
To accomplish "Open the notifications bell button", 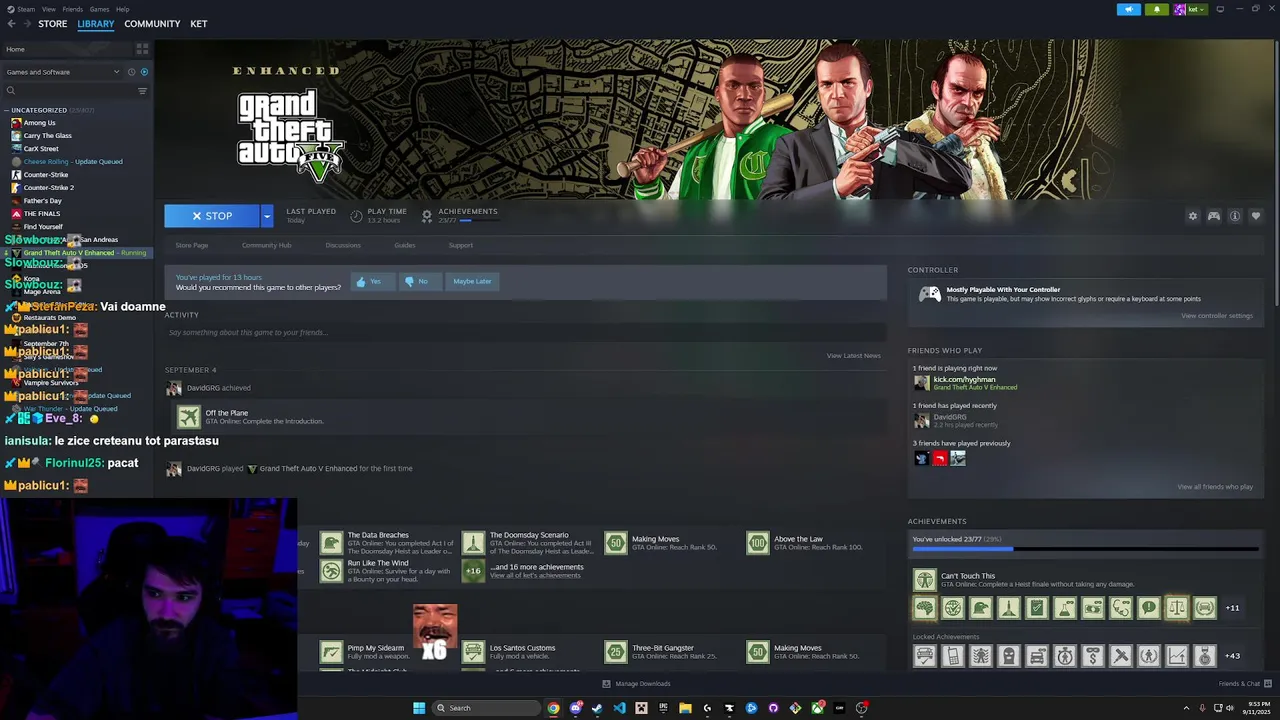I will click(x=1157, y=9).
